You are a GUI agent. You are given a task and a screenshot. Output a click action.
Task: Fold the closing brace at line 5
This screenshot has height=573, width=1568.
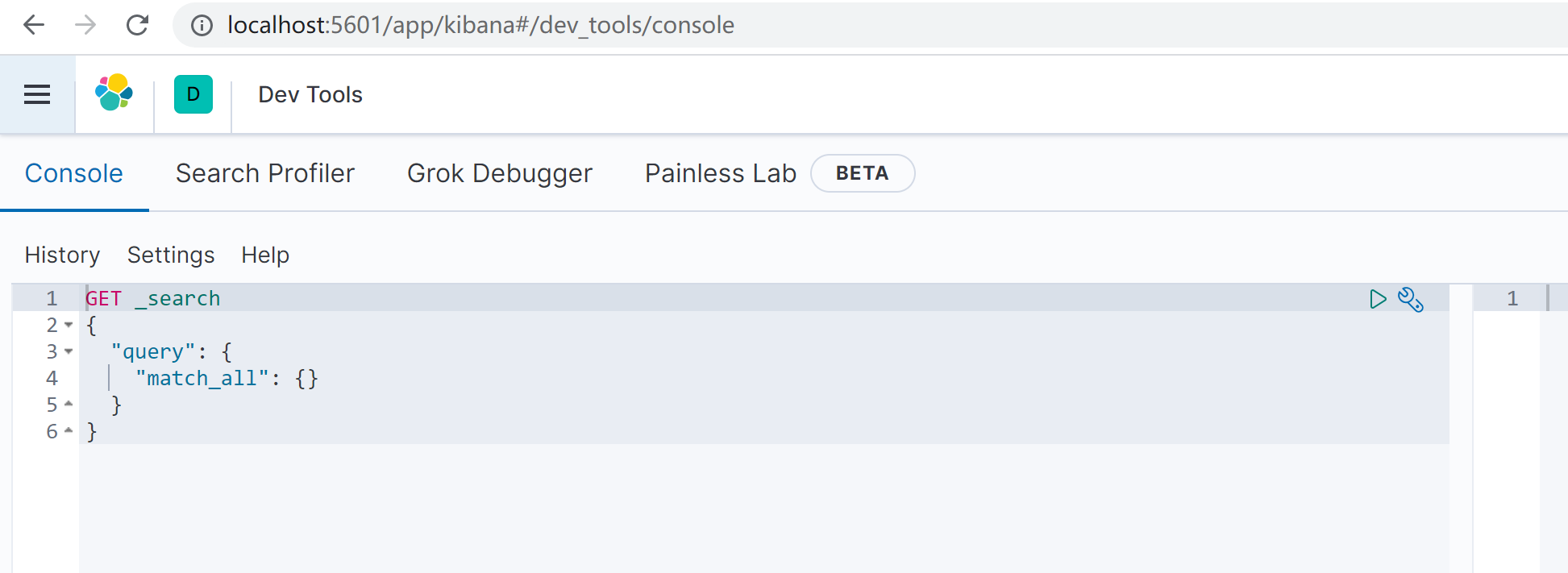point(69,404)
